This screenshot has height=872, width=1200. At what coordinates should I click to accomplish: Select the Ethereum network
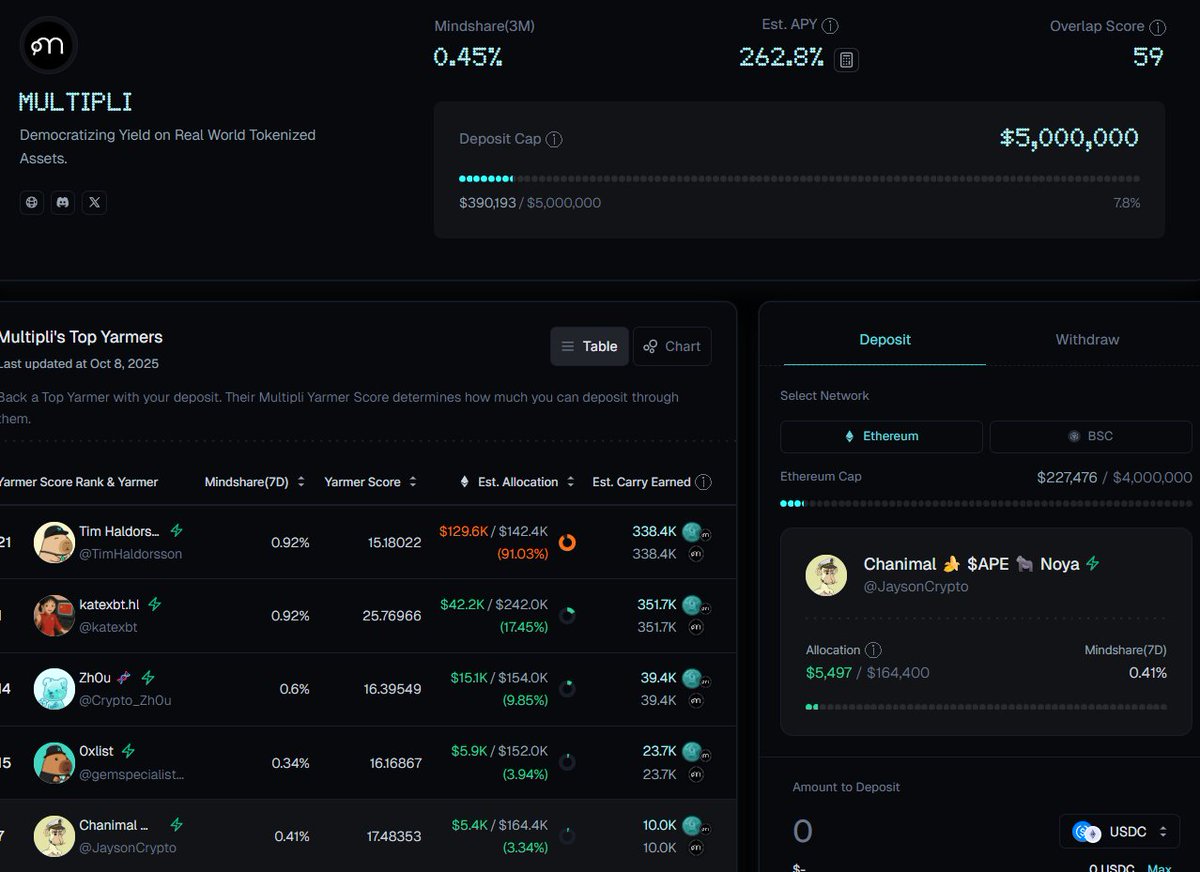tap(881, 436)
